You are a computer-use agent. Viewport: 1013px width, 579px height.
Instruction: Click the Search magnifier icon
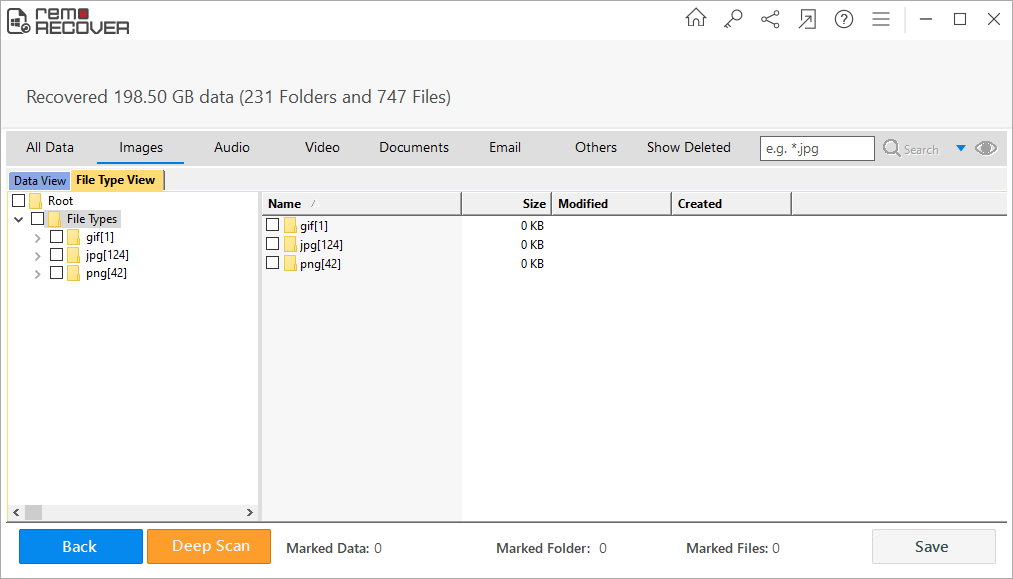892,148
